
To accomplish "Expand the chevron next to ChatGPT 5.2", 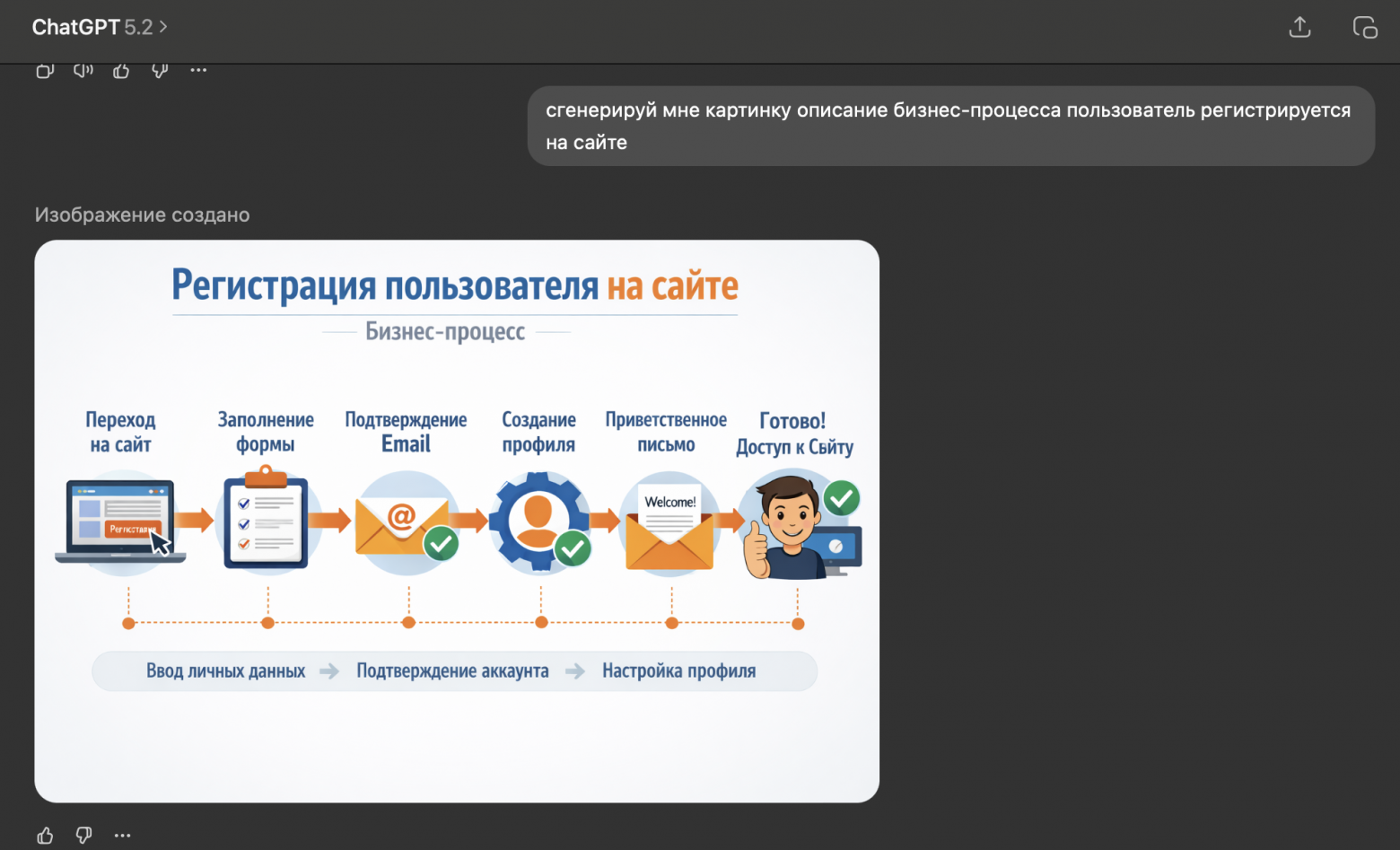I will click(163, 27).
